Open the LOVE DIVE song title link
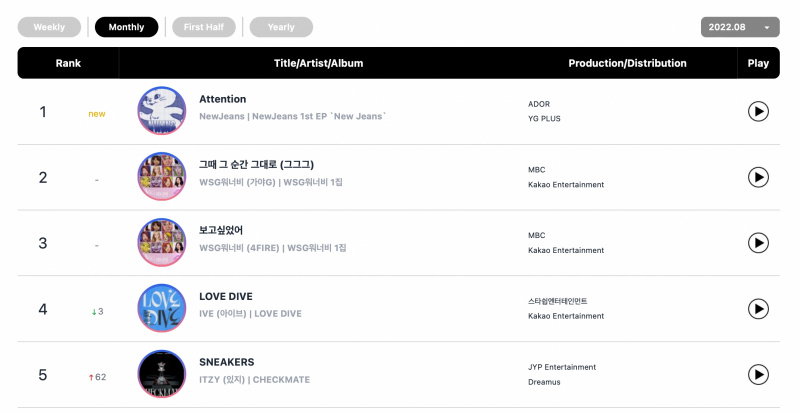 226,296
